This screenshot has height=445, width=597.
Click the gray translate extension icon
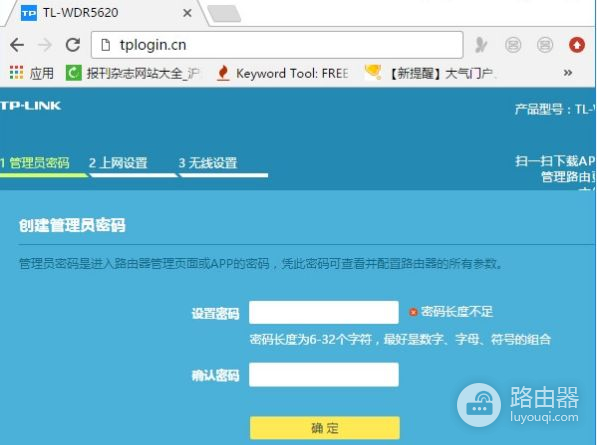[x=481, y=45]
